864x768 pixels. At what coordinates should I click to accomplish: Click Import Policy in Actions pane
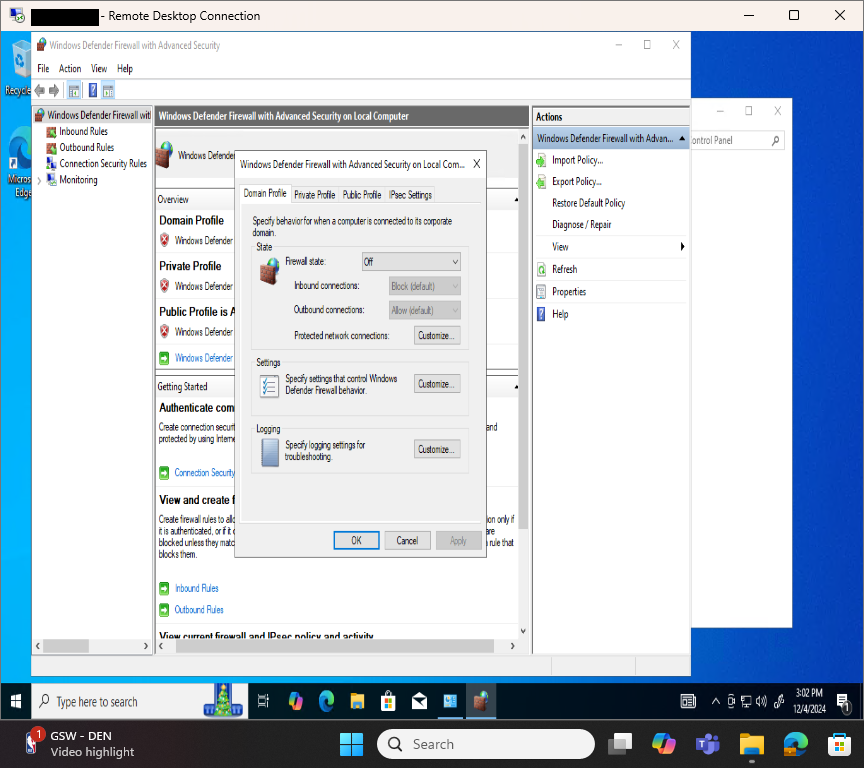pyautogui.click(x=577, y=160)
